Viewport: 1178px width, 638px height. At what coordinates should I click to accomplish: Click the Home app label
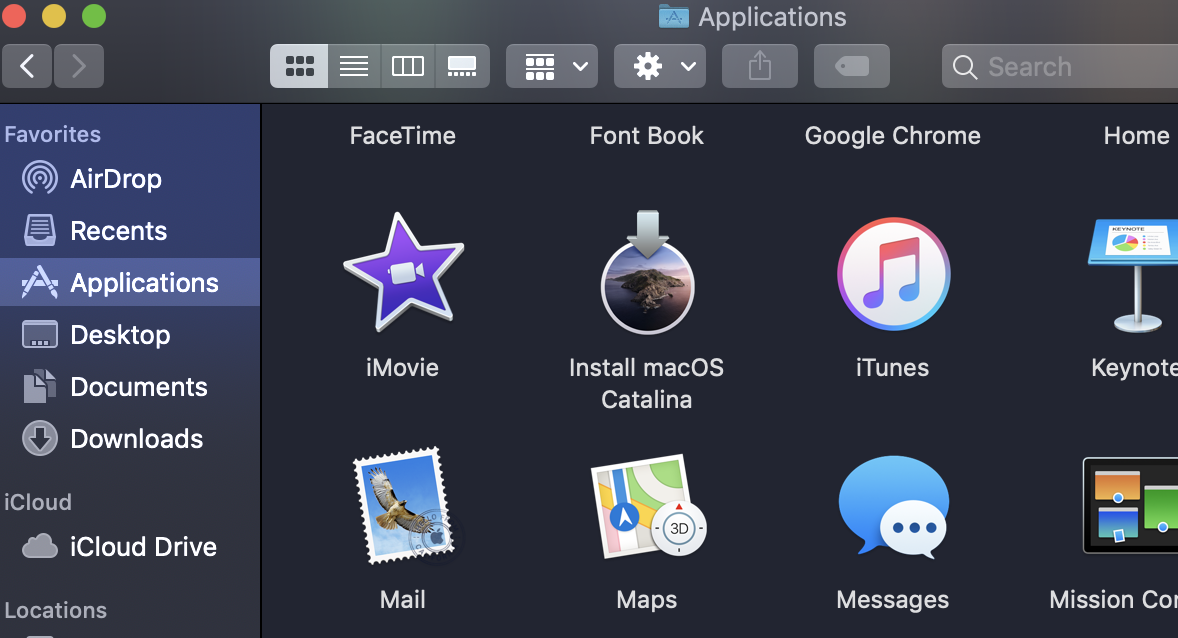coord(1136,136)
